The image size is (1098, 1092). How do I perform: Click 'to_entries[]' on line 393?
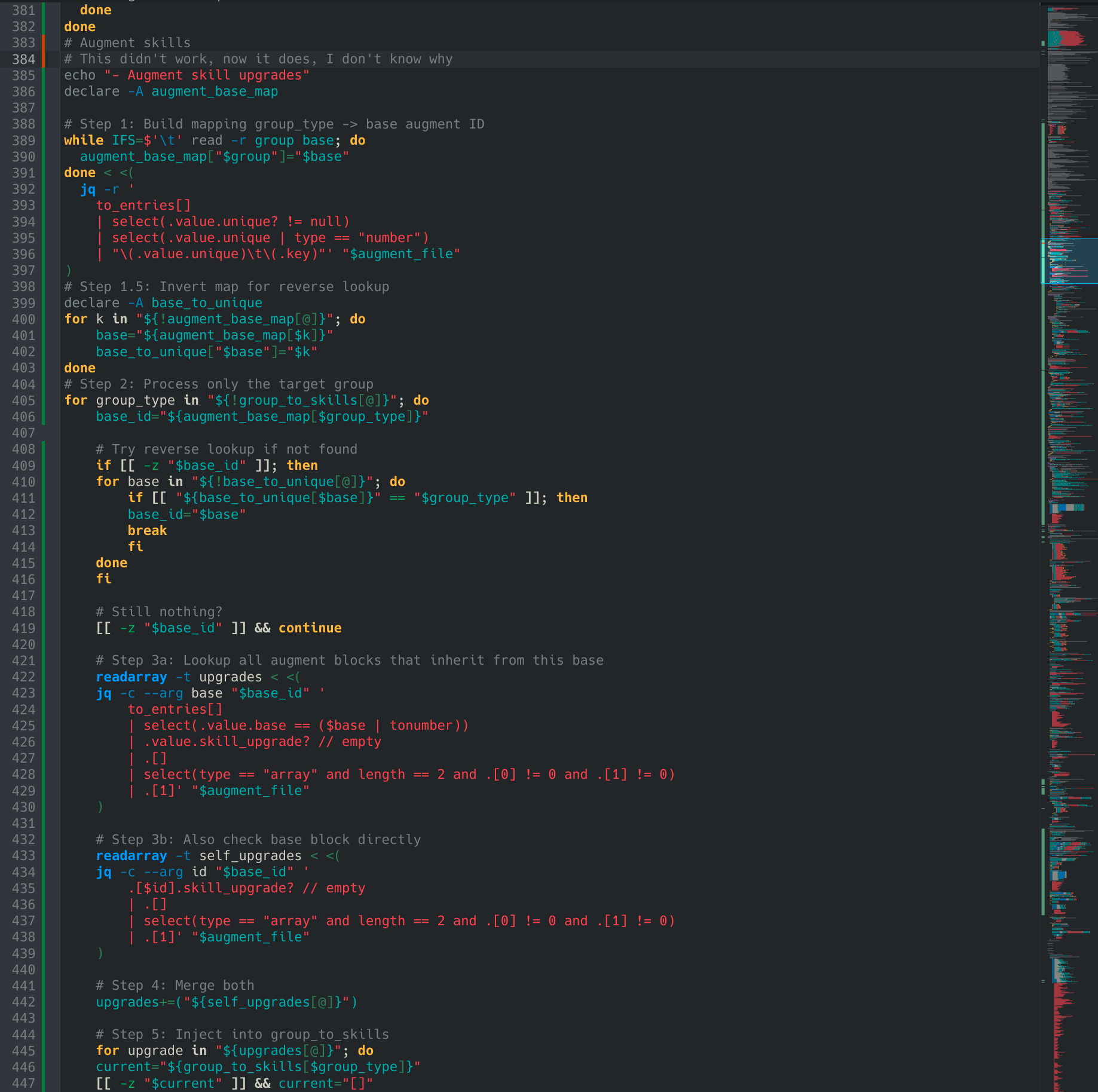click(x=143, y=206)
